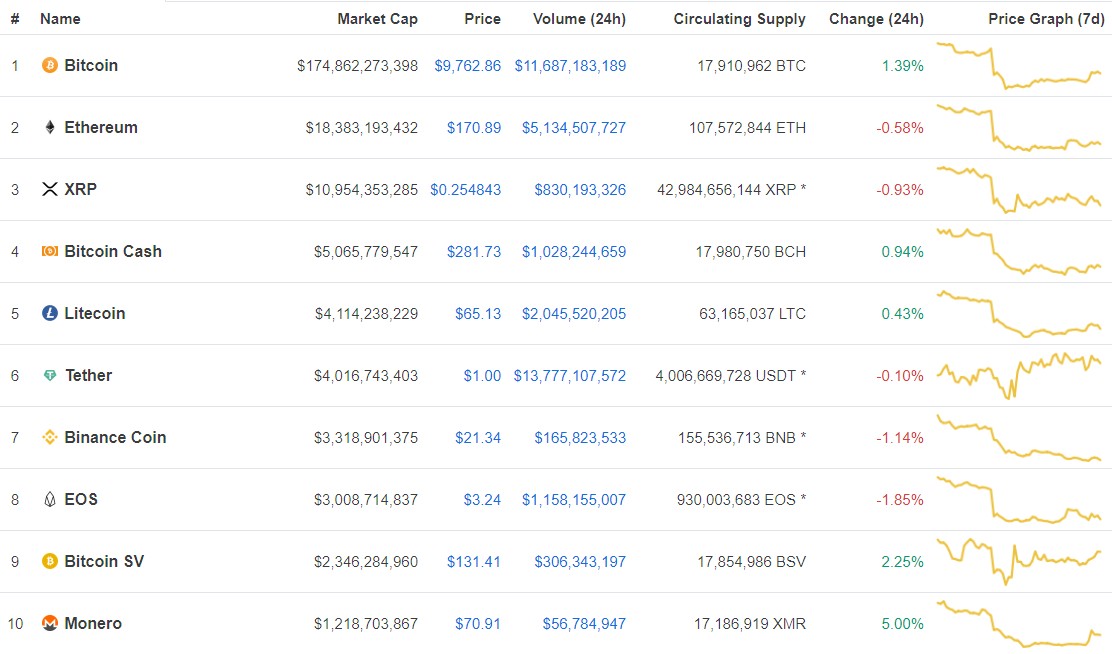Click Litecoin volume $2,045,520,205
1112x654 pixels.
pyautogui.click(x=574, y=314)
